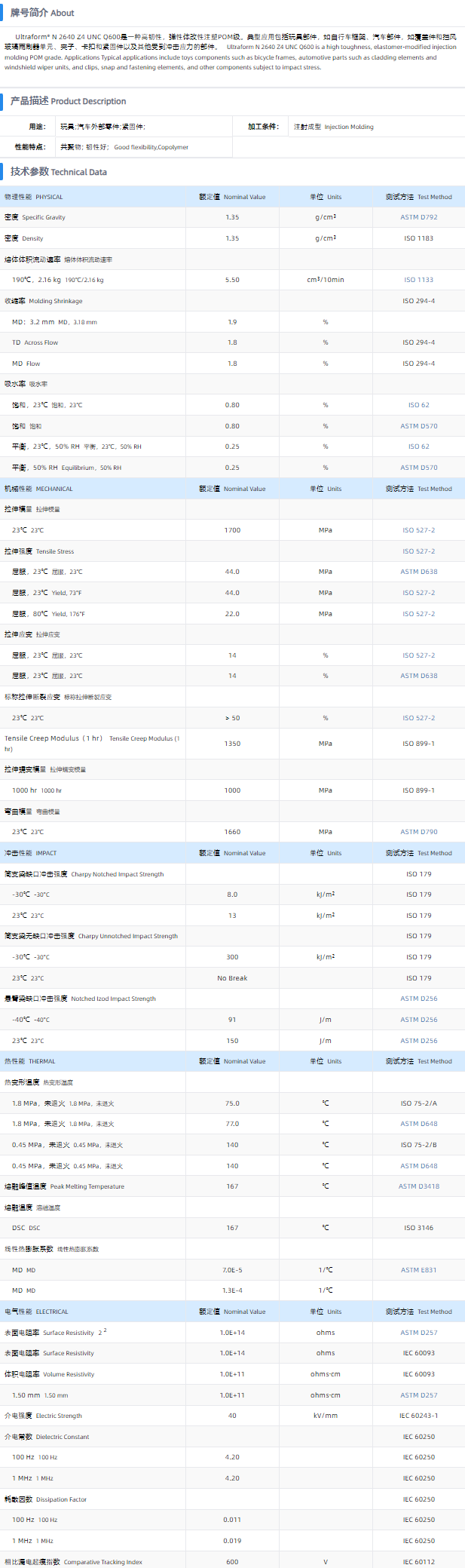
Task: Click the 机械性能 MECHANICAL section header
Action: click(38, 489)
